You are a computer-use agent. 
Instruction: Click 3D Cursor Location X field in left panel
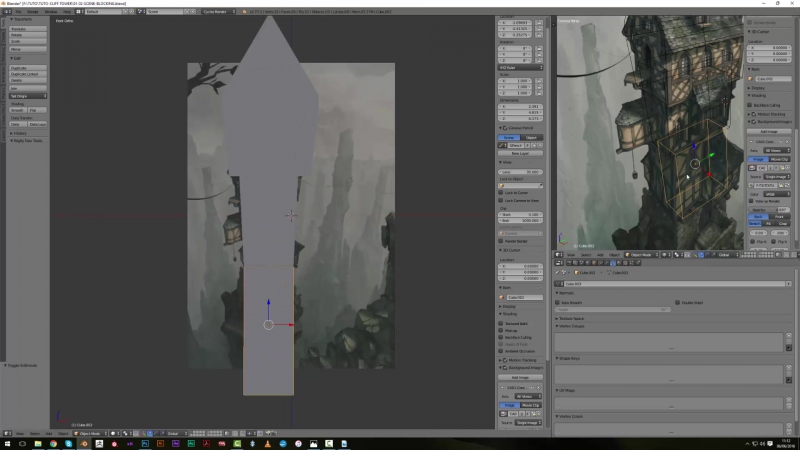pos(520,266)
